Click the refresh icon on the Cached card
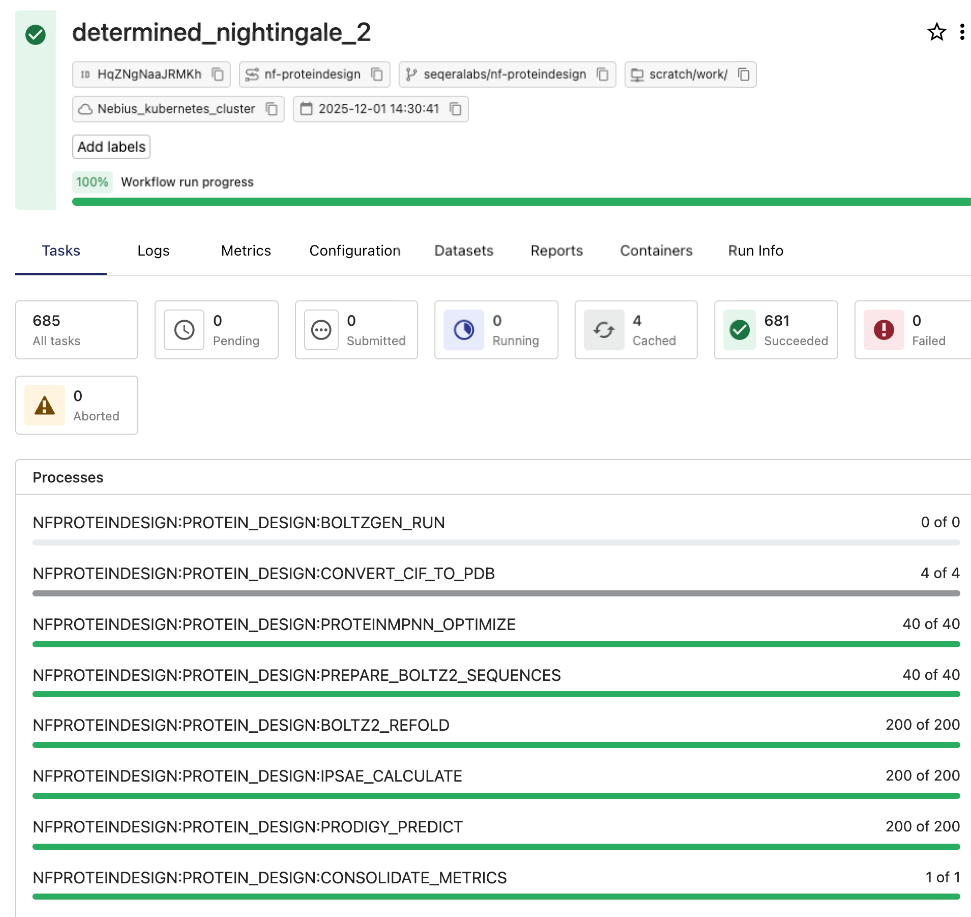Viewport: 971px width, 917px height. (x=602, y=329)
